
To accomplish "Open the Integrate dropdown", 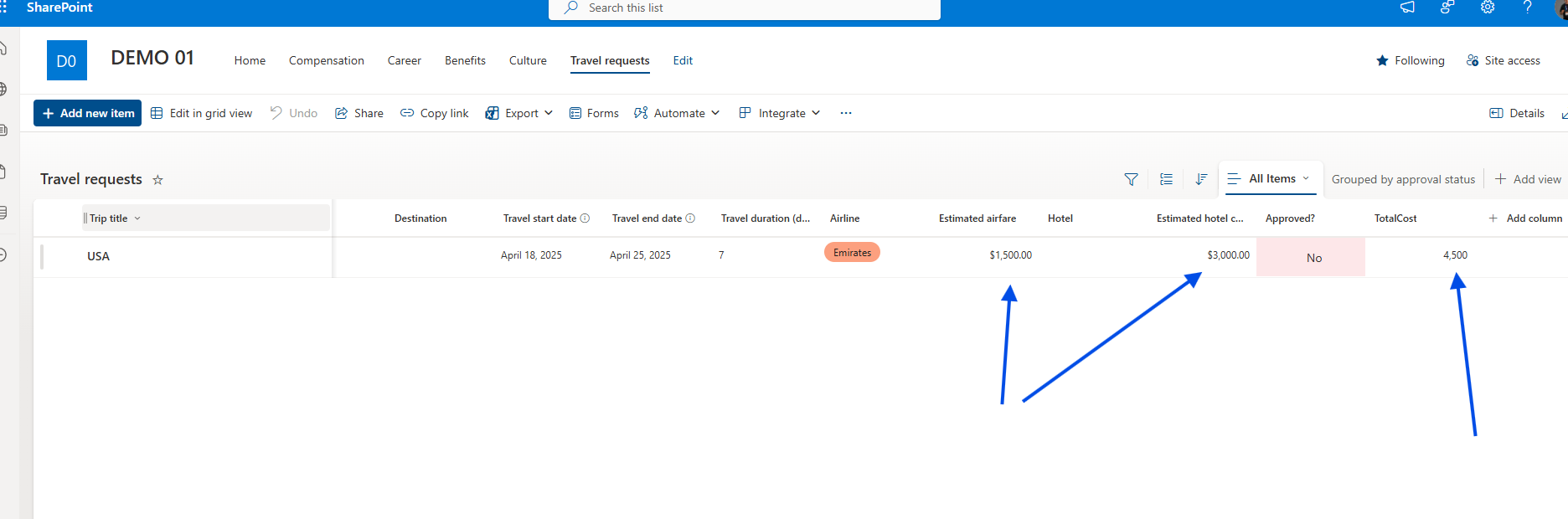I will [x=780, y=113].
